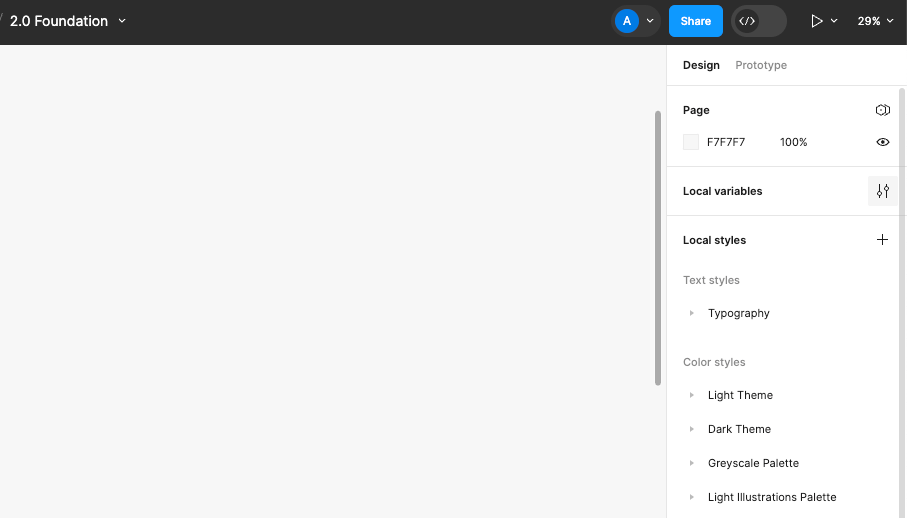
Task: Add a new local style with plus icon
Action: (x=882, y=239)
